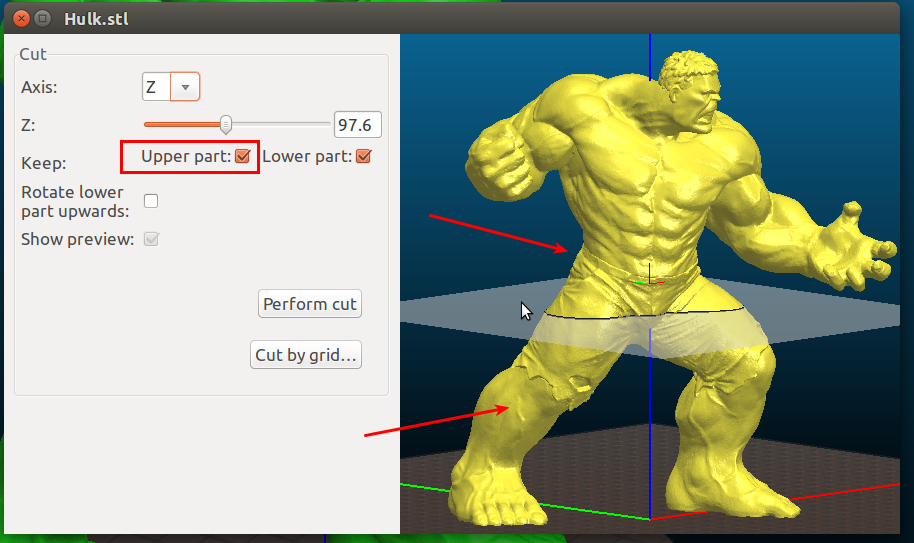Uncheck the Lower part checkbox
914x543 pixels.
pyautogui.click(x=364, y=156)
